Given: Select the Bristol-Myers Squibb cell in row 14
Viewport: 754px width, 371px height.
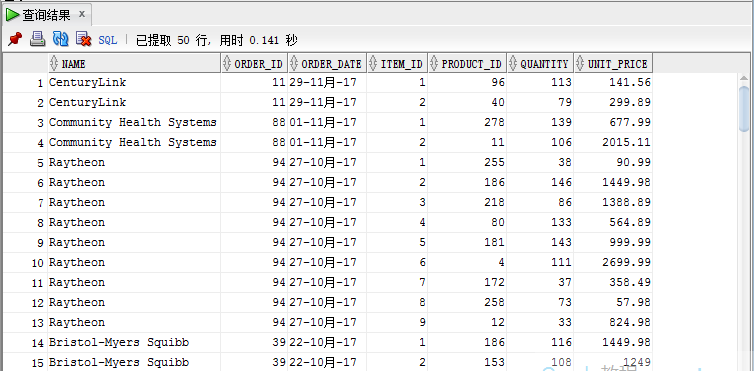Looking at the screenshot, I should 134,343.
